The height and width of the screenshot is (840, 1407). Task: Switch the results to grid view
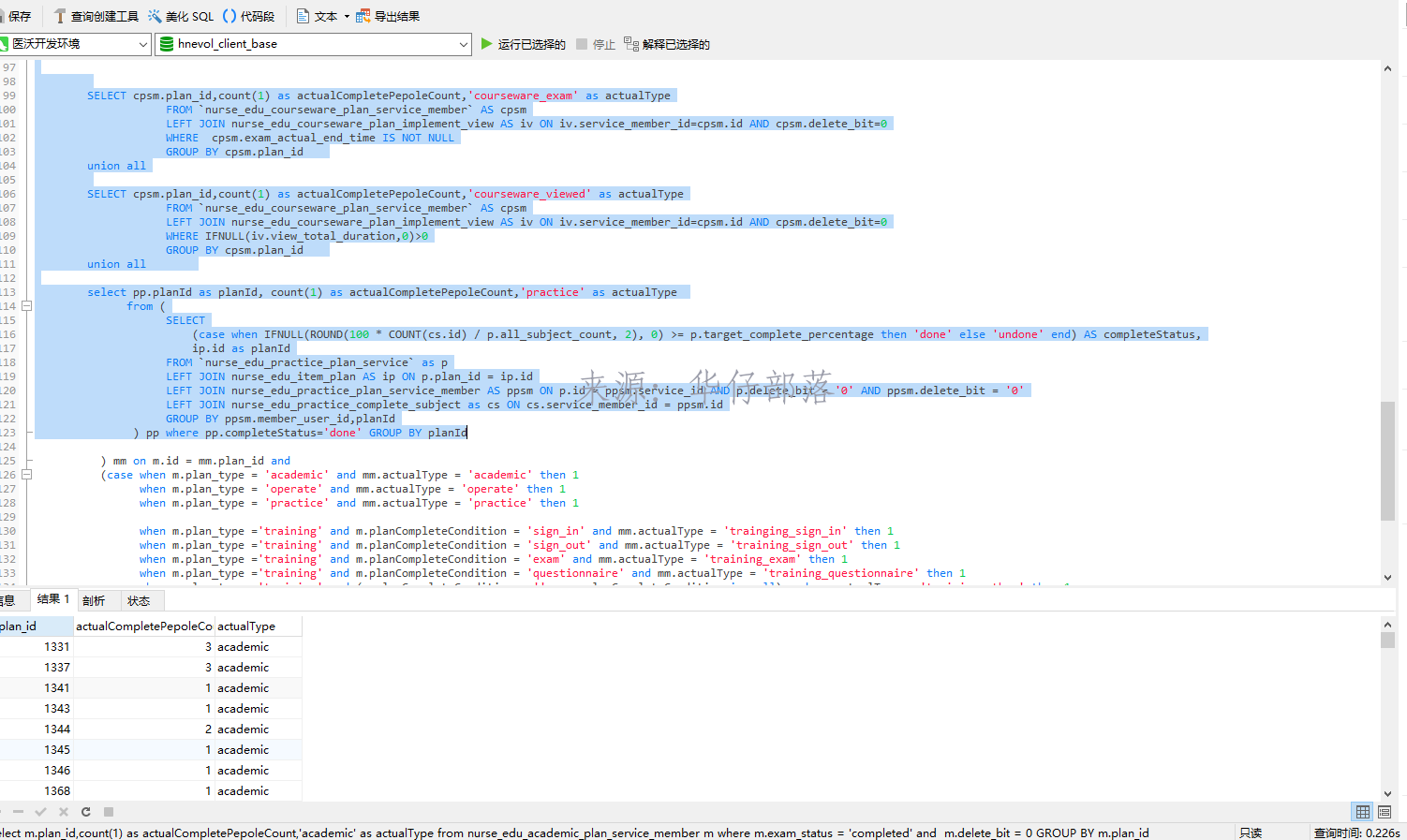coord(1363,812)
